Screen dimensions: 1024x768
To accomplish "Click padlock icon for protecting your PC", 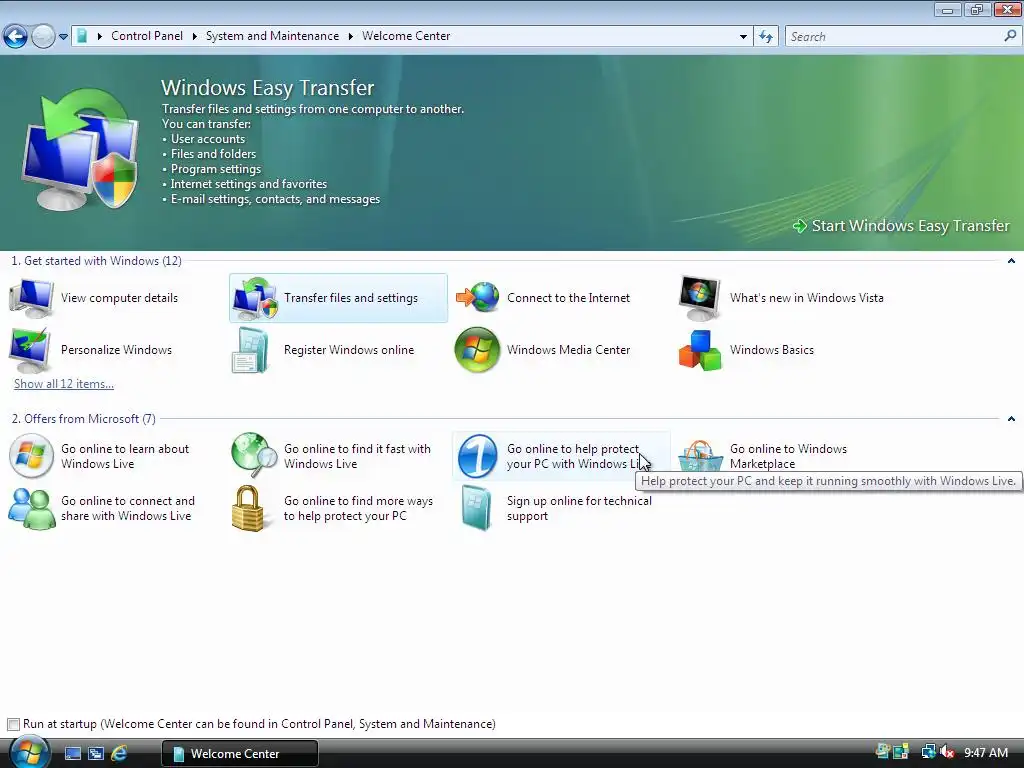I will [248, 508].
